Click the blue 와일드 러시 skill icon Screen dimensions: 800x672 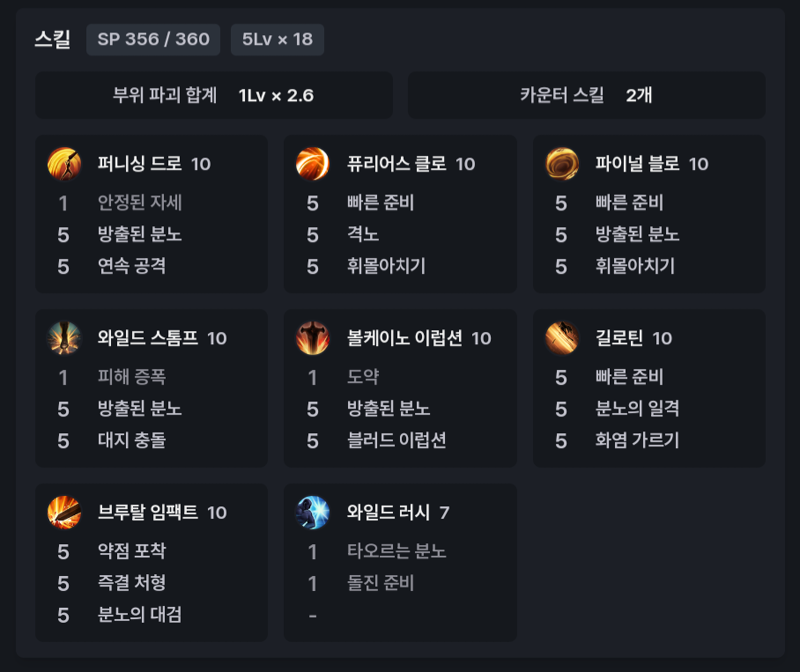313,512
